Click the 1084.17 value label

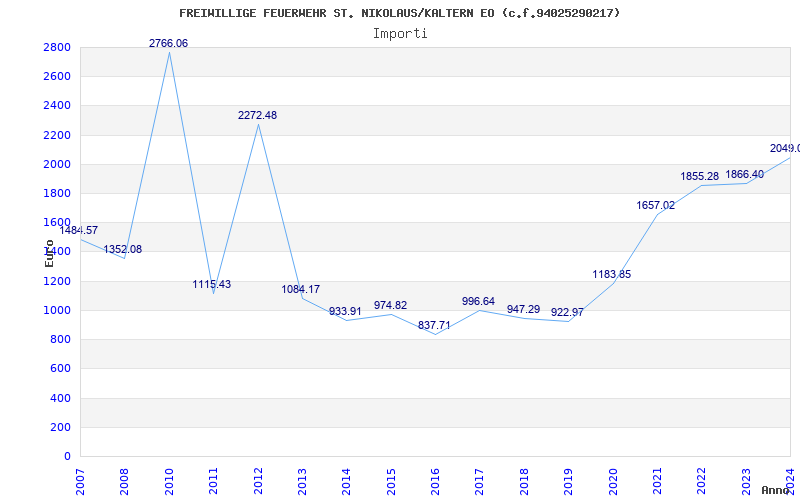coord(301,289)
